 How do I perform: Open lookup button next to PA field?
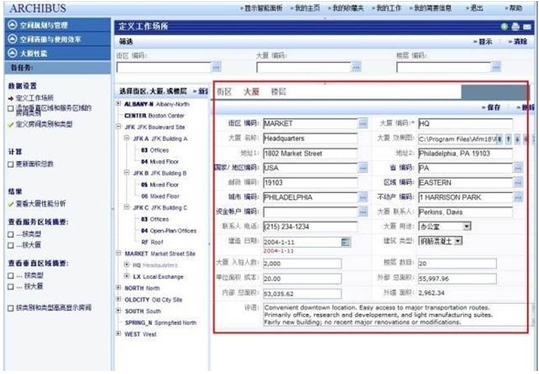coord(518,168)
